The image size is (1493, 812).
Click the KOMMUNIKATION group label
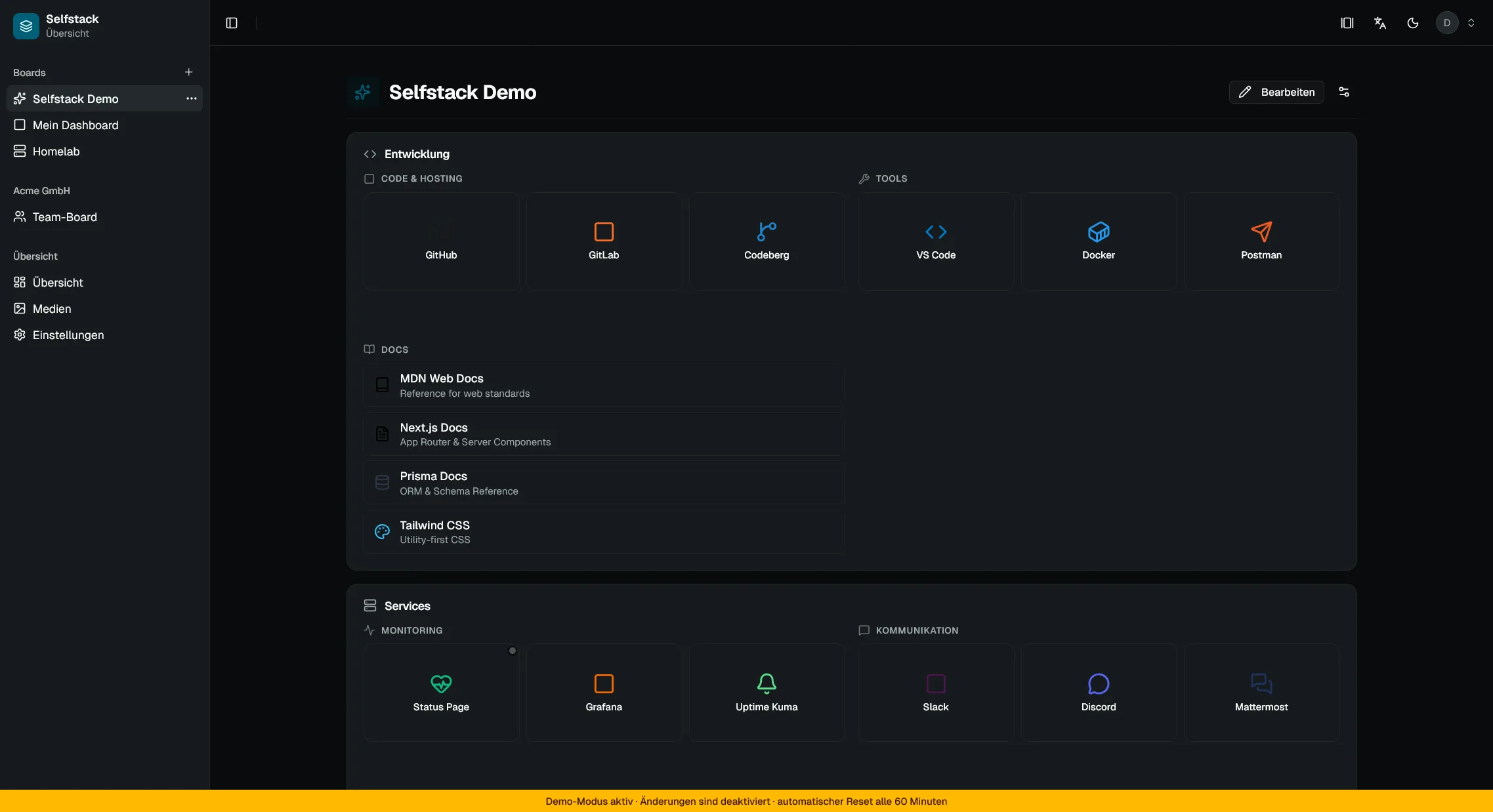[917, 630]
